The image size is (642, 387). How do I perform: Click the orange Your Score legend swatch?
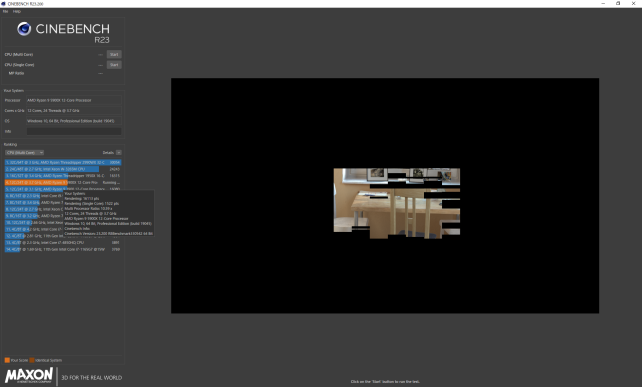coord(7,360)
